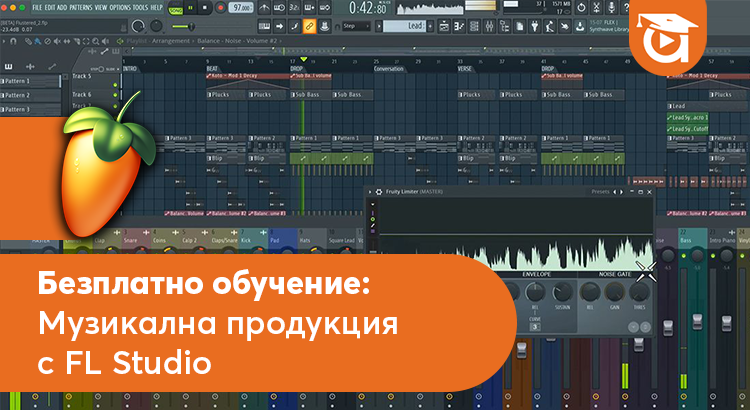Open the Playlist view icon
This screenshot has height=410, width=750.
[444, 26]
